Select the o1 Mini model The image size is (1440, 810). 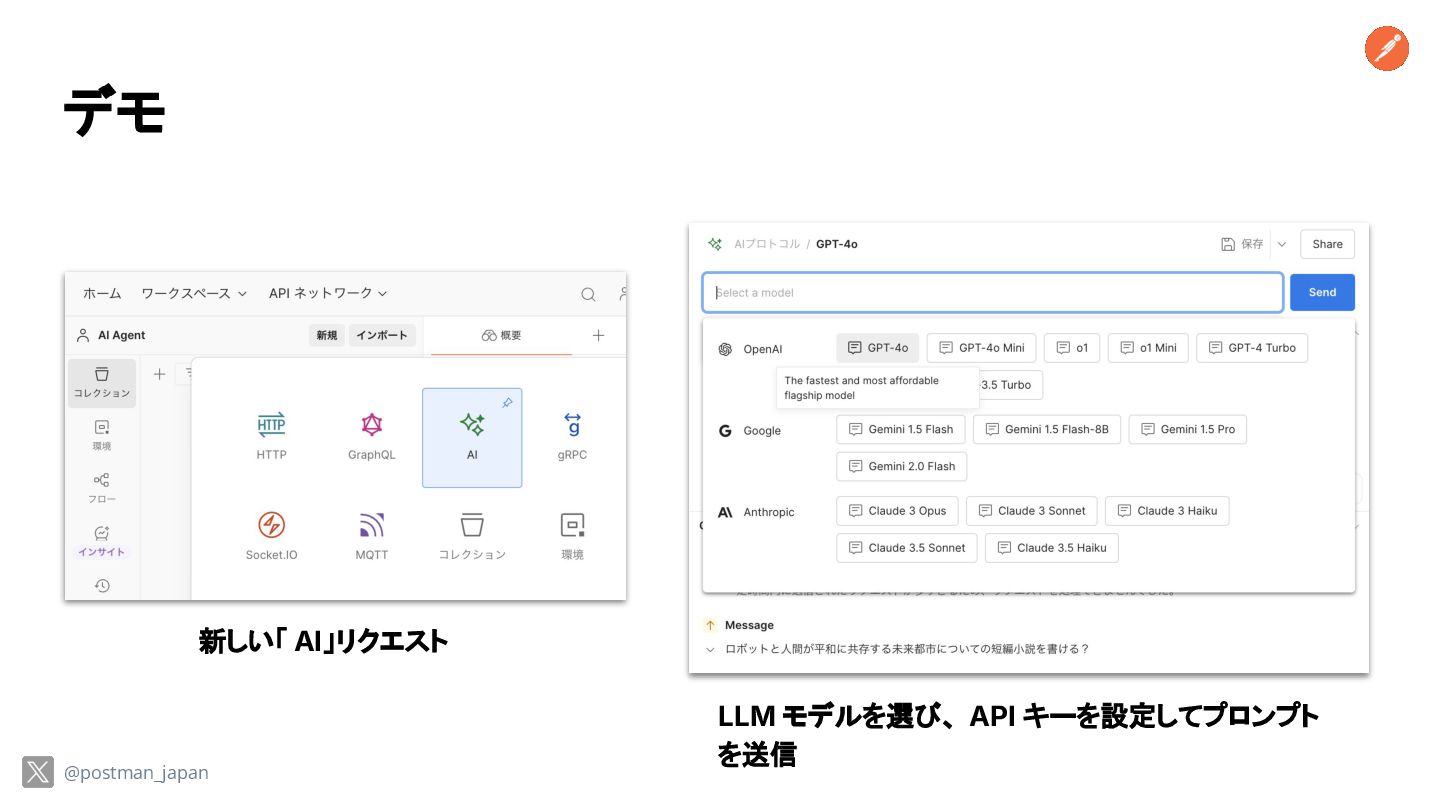coord(1148,348)
